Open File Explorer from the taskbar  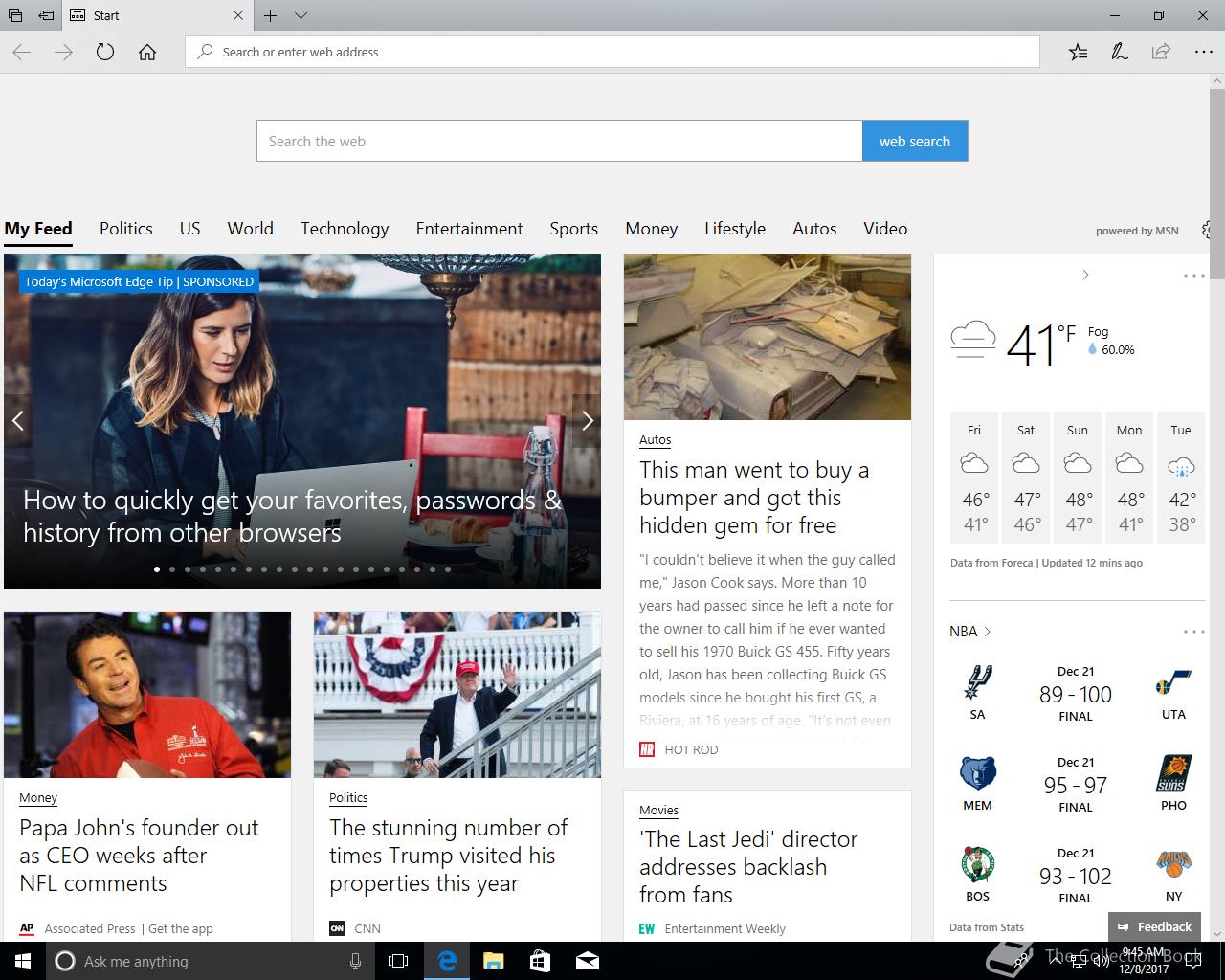coord(493,961)
